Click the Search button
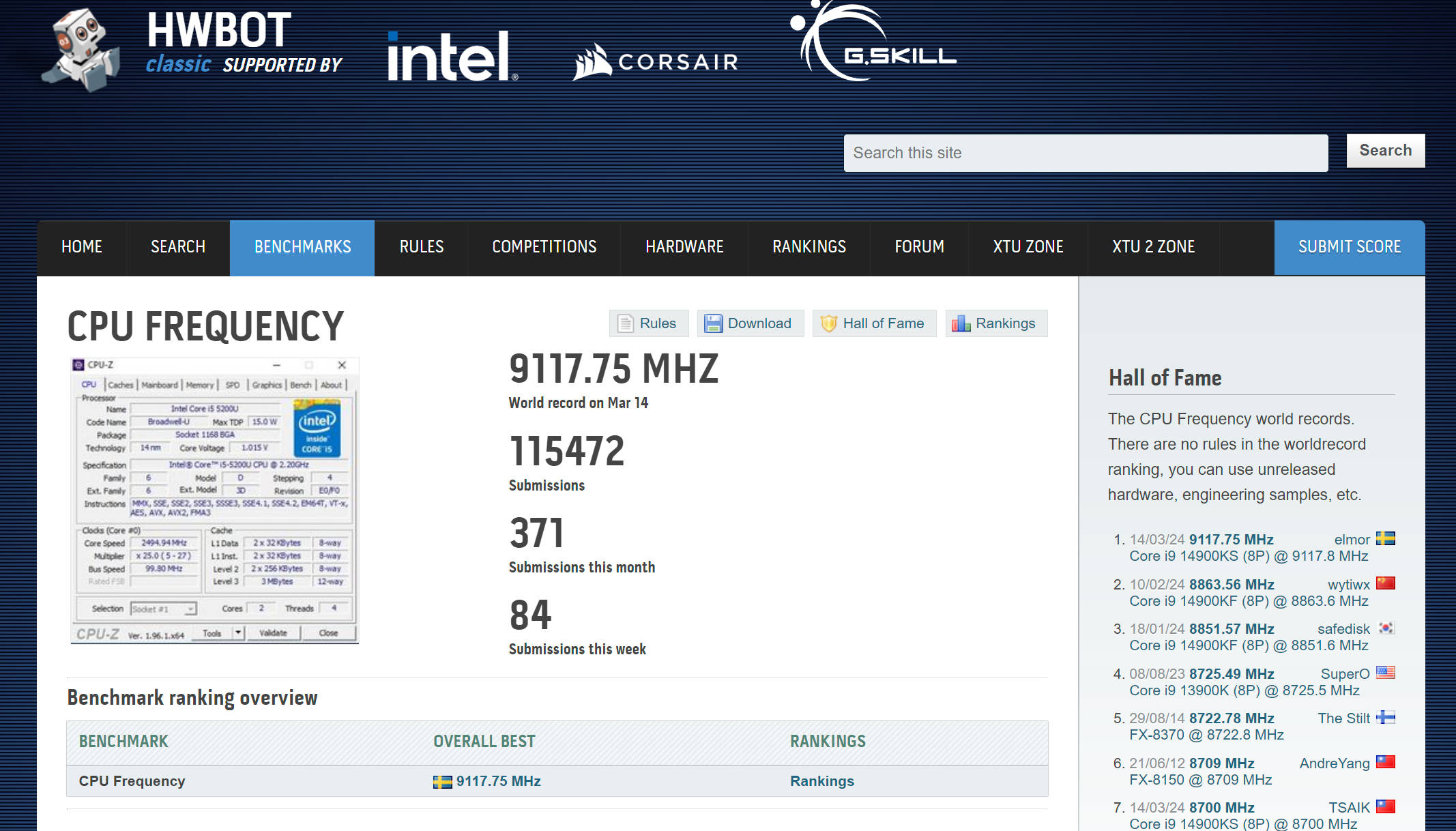 click(1386, 151)
